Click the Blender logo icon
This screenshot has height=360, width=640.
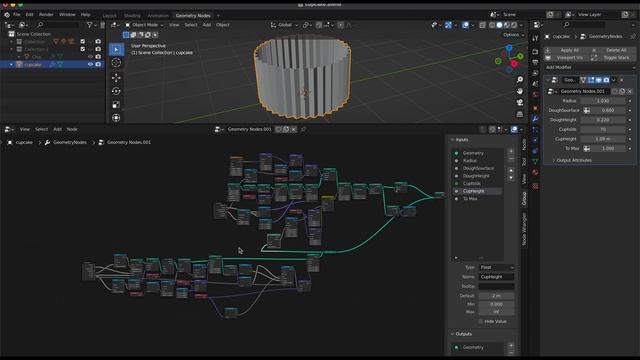tap(7, 15)
